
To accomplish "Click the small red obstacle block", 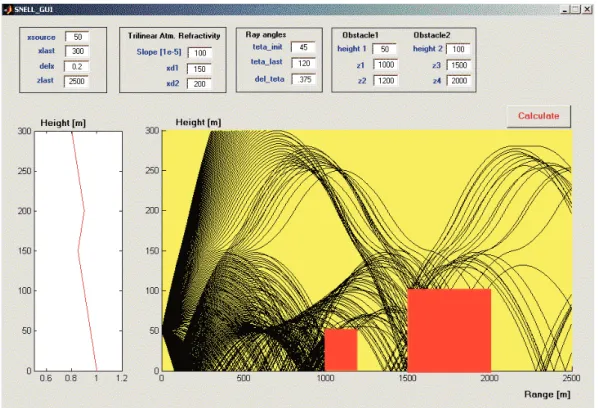I will [341, 350].
